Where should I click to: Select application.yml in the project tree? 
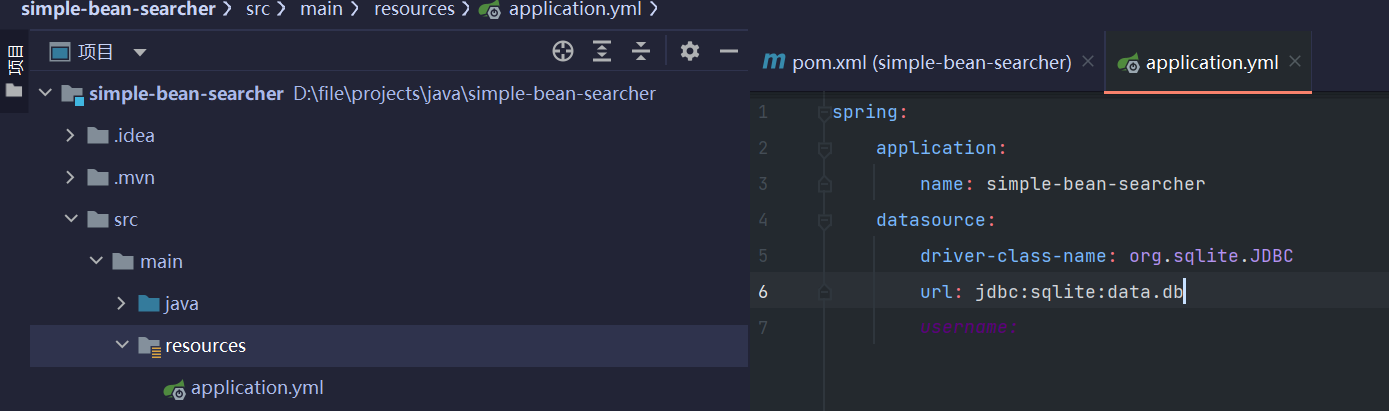256,387
